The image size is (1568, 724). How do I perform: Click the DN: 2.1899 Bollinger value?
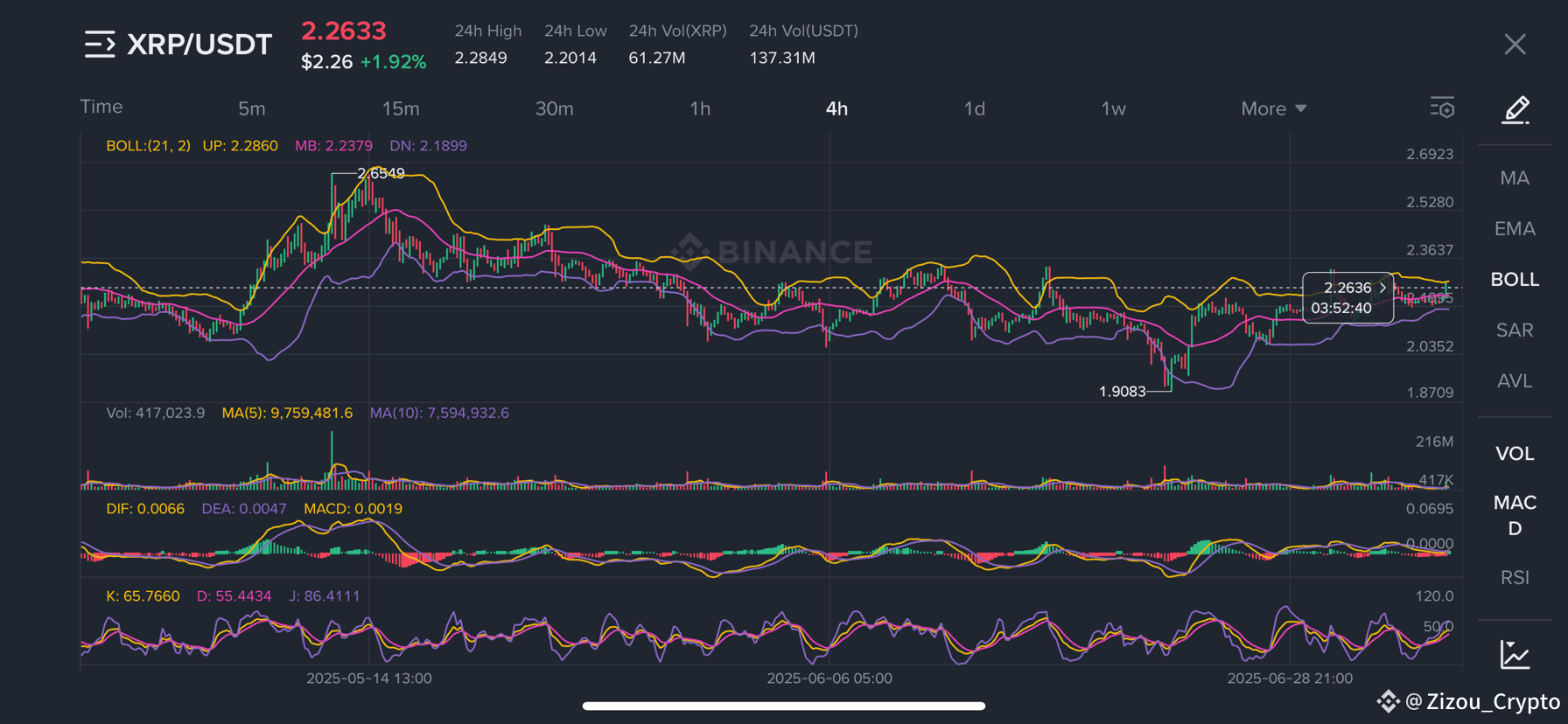428,146
